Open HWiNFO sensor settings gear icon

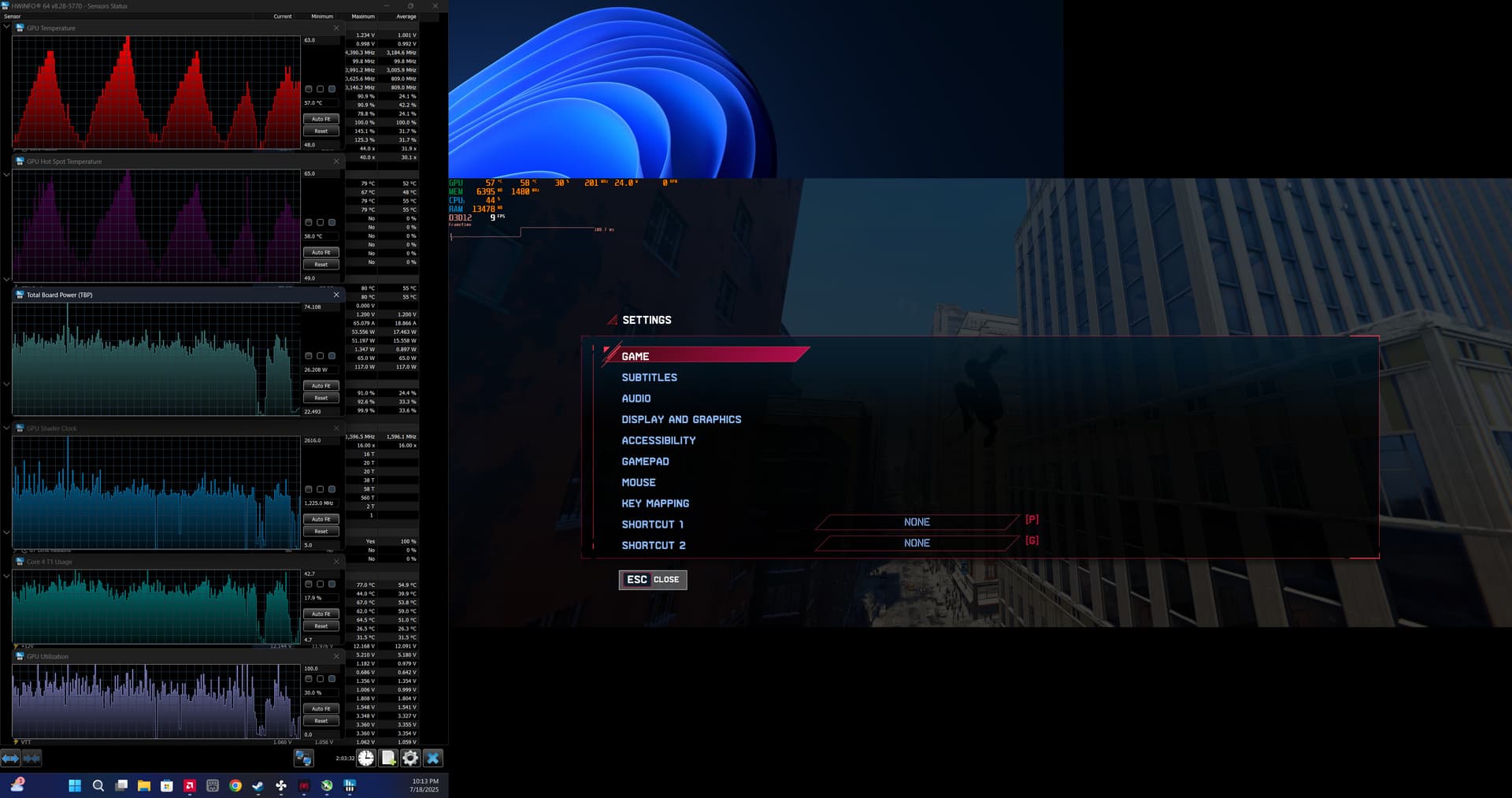(x=410, y=758)
